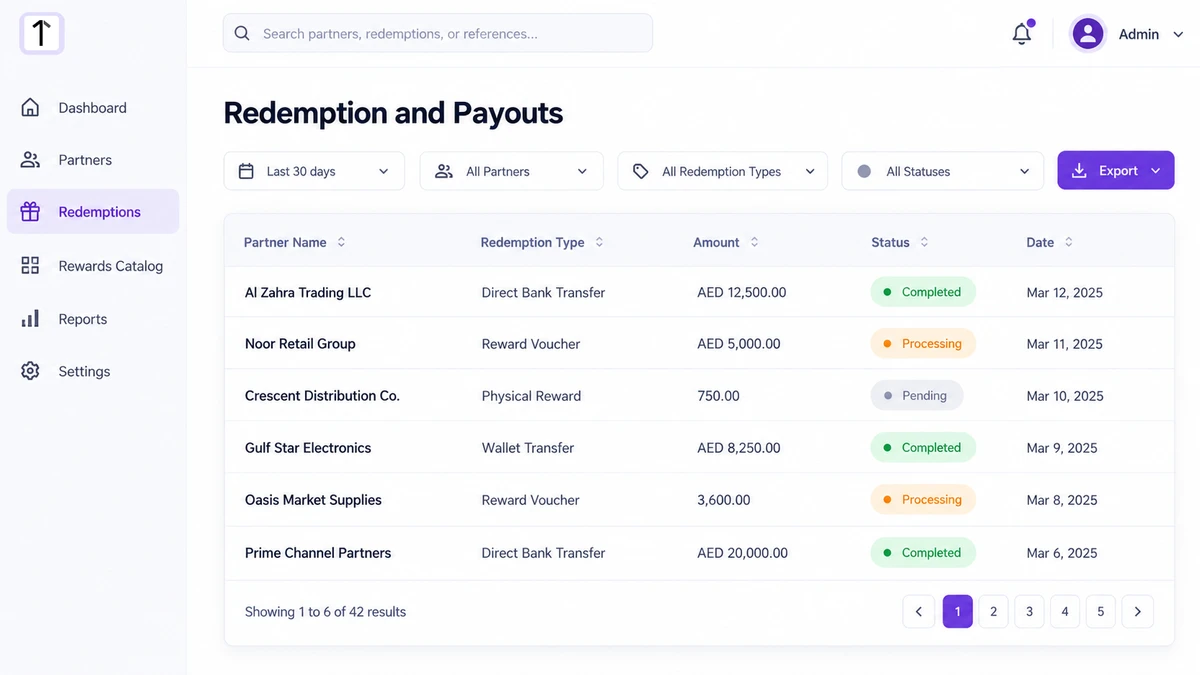Viewport: 1200px width, 675px height.
Task: Go to page 4
Action: pyautogui.click(x=1065, y=612)
